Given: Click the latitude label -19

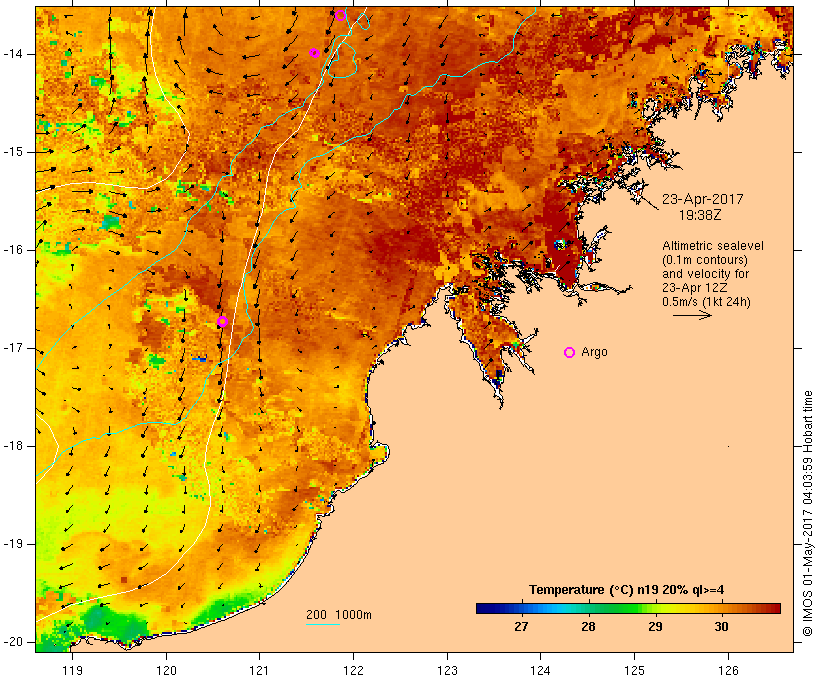Looking at the screenshot, I should coord(13,544).
